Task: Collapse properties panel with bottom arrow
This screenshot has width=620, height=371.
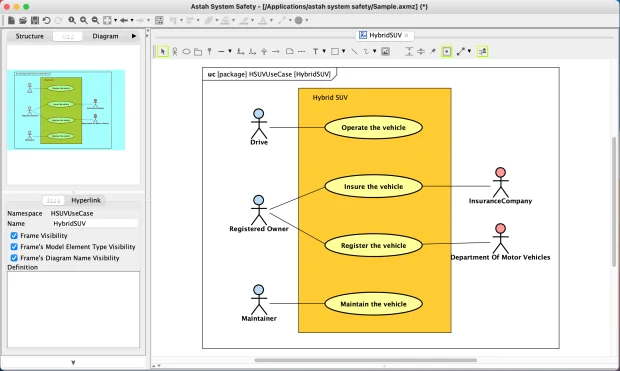Action: pos(73,362)
